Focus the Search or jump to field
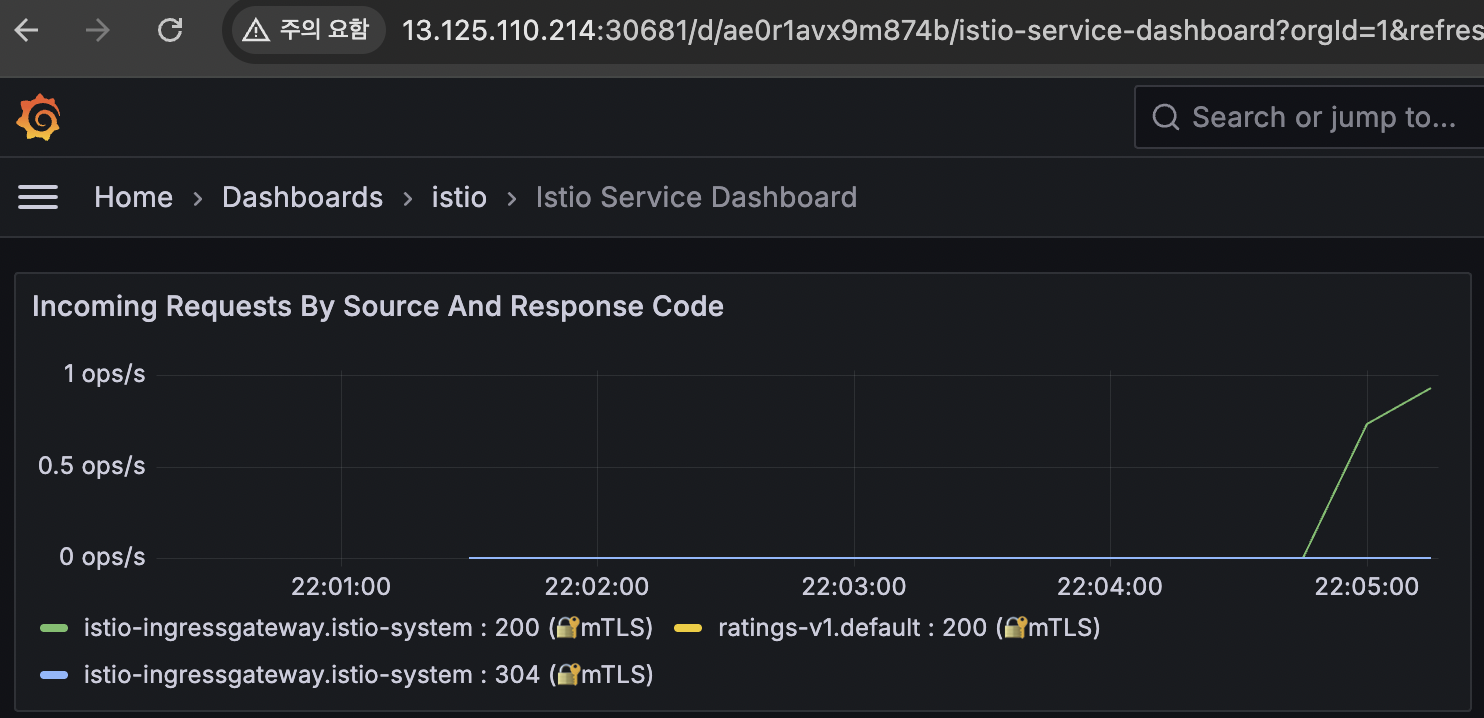The width and height of the screenshot is (1484, 718). tap(1310, 118)
